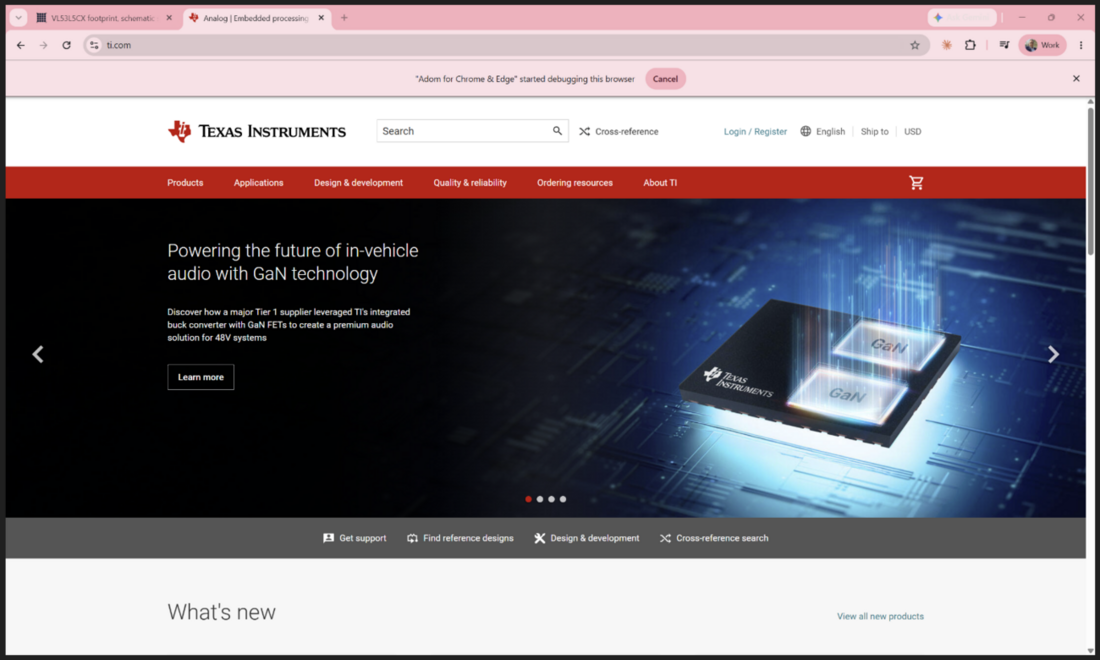1100x660 pixels.
Task: Click Cross-reference search icon in gray bar
Action: (x=665, y=538)
